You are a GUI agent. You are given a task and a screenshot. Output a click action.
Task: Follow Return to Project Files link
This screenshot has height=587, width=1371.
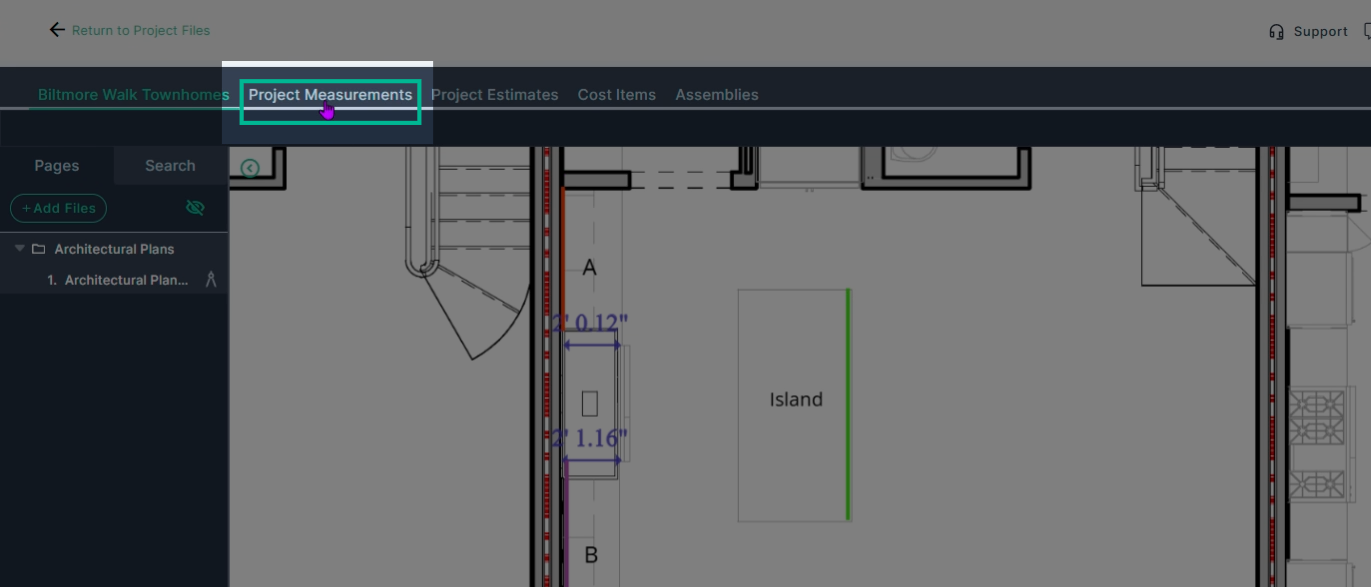pyautogui.click(x=141, y=30)
